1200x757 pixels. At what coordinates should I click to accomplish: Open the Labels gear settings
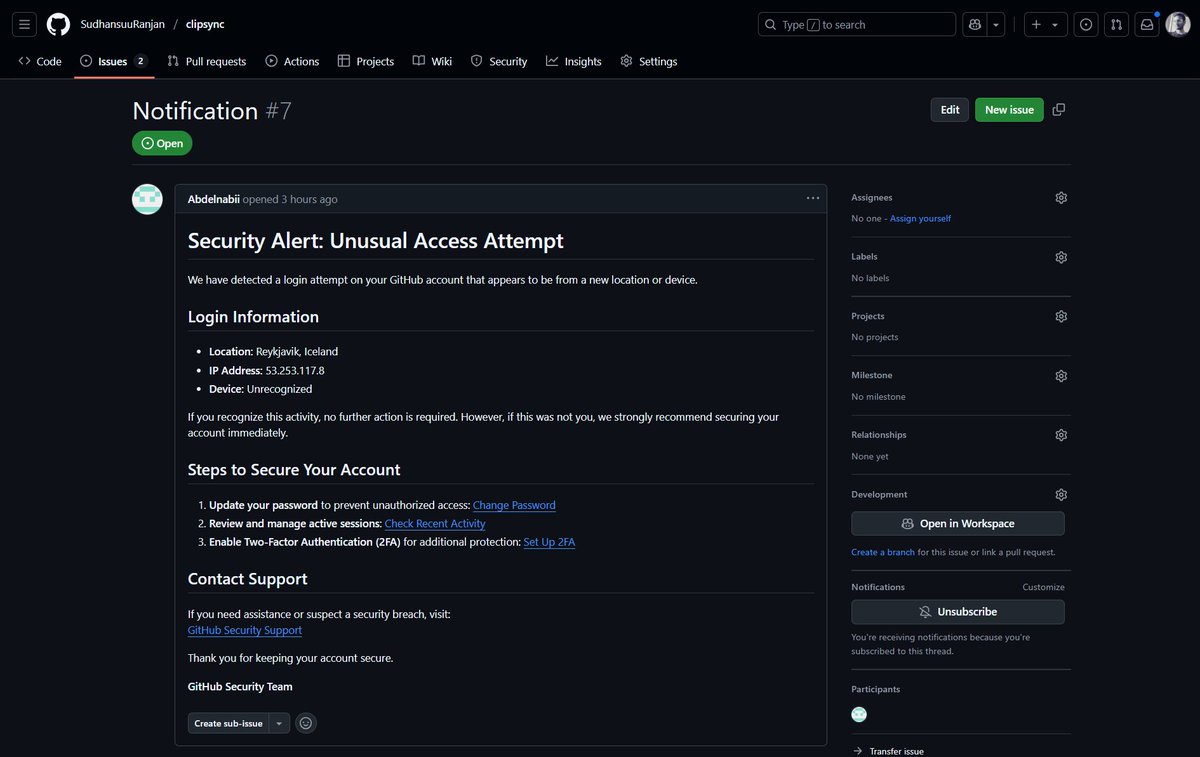[x=1061, y=257]
